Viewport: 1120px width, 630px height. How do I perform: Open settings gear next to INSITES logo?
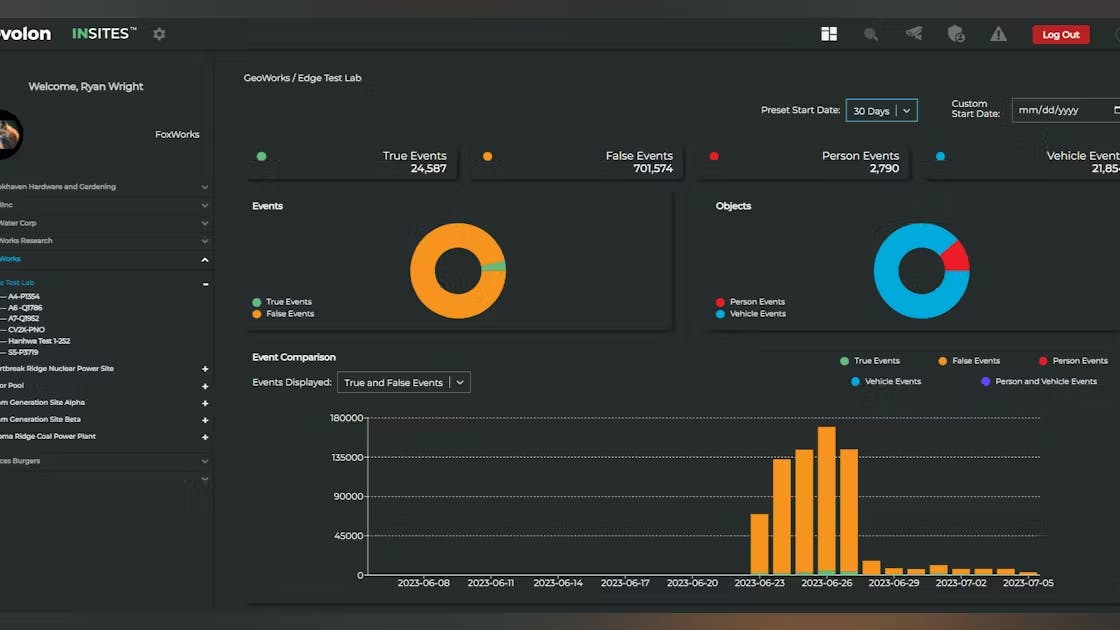[x=159, y=34]
